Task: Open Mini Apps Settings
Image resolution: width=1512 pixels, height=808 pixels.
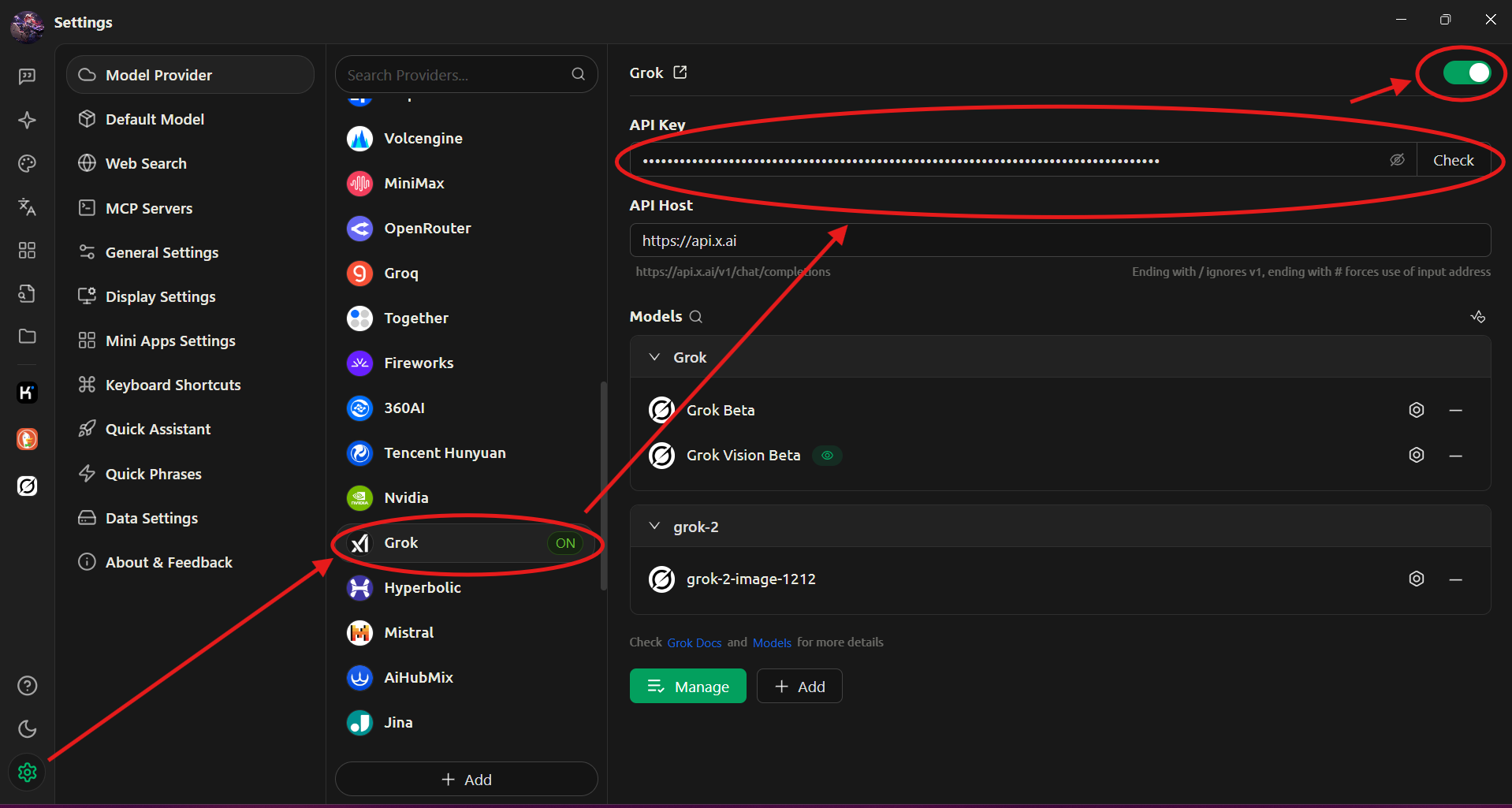Action: coord(190,341)
